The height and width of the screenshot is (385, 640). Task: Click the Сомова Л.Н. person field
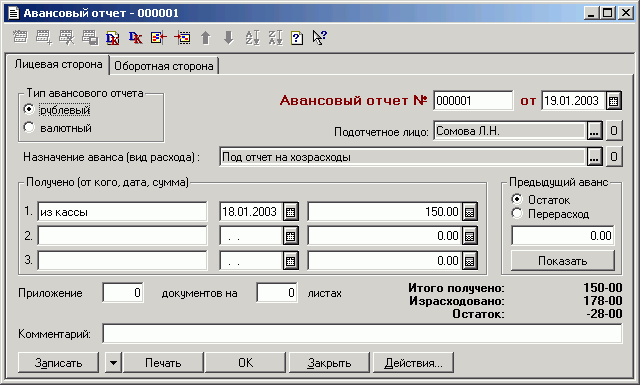click(510, 131)
